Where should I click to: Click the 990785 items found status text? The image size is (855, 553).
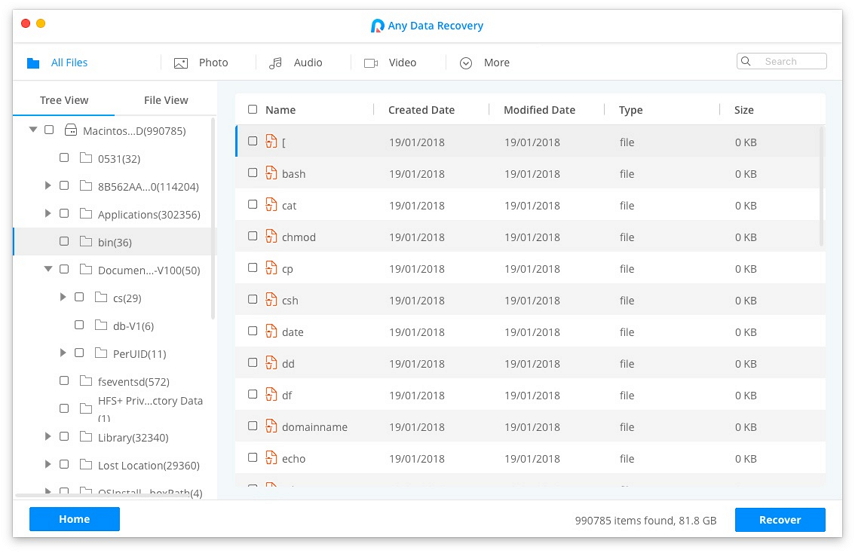[x=646, y=520]
